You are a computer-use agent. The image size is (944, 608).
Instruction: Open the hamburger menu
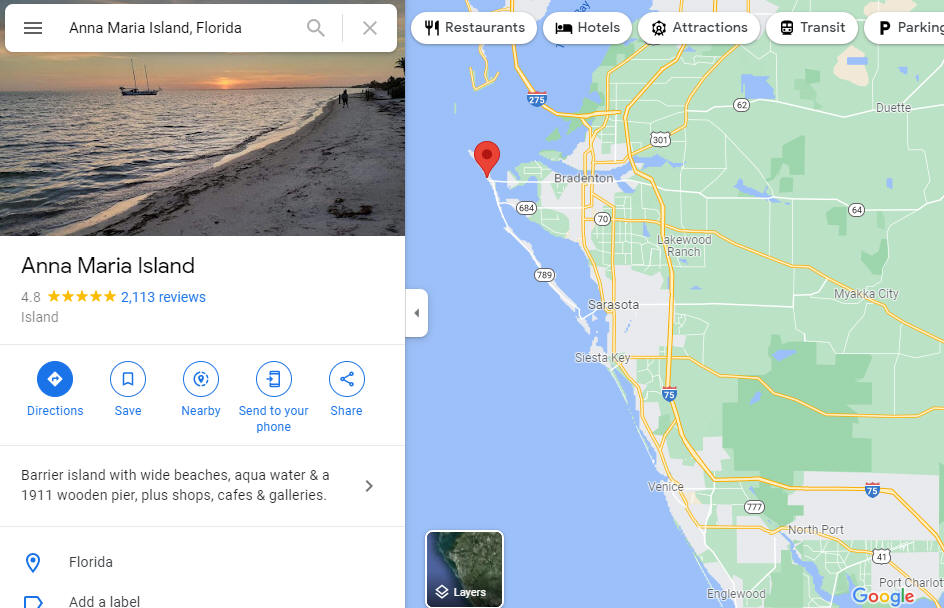point(33,28)
